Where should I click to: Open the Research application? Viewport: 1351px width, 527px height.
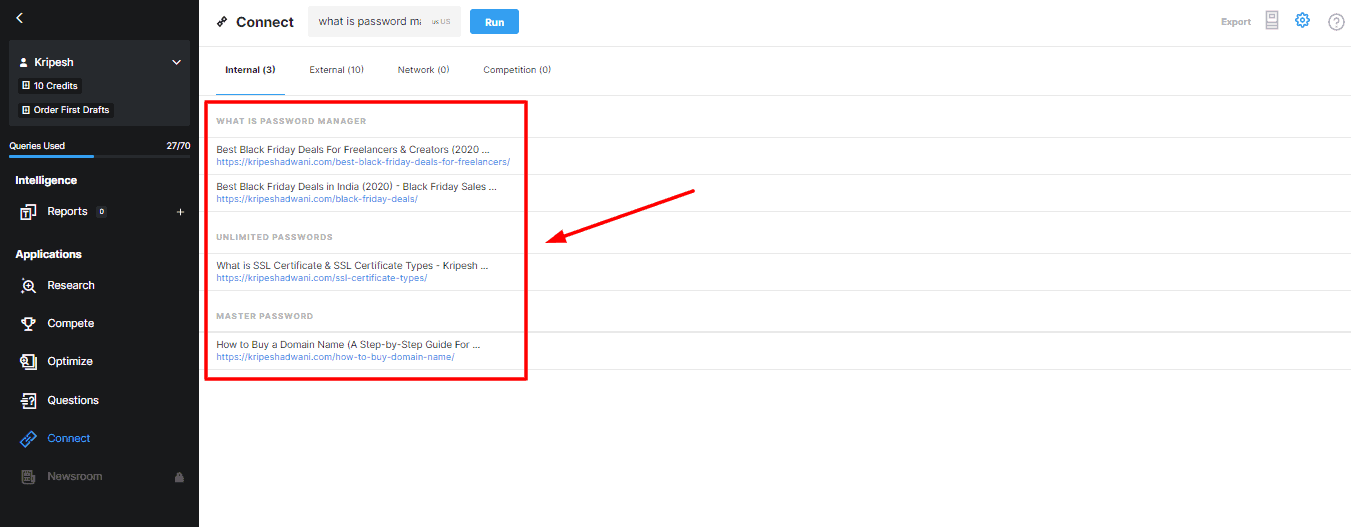(70, 285)
